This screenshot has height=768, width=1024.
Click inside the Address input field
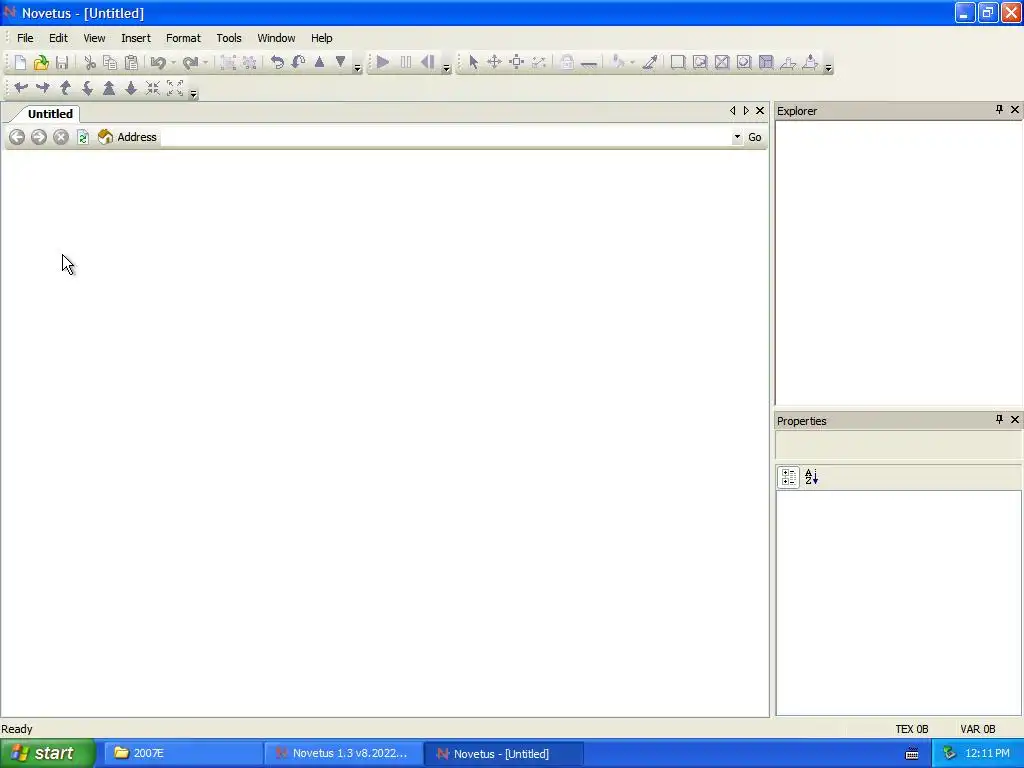(446, 137)
